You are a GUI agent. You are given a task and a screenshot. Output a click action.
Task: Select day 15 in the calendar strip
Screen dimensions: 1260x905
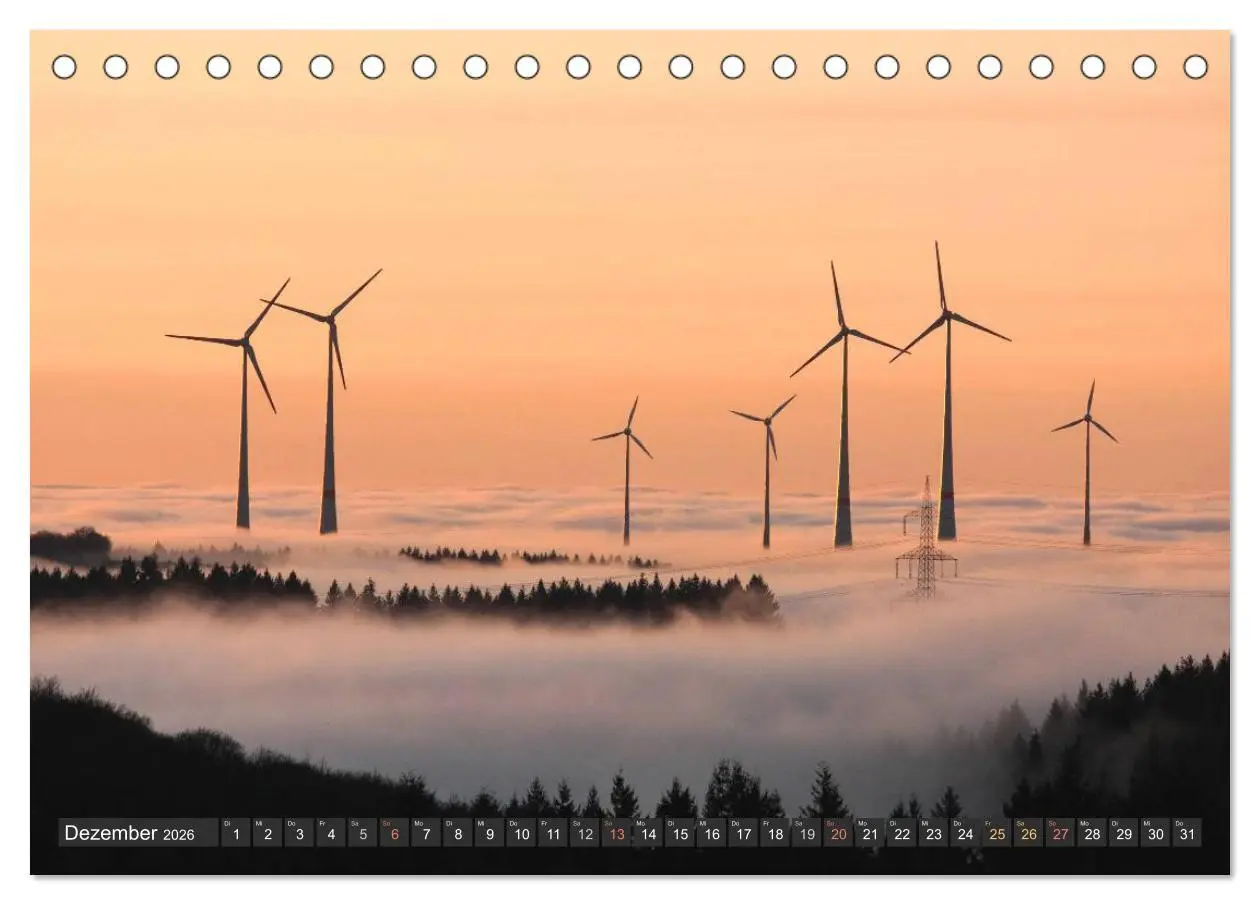(680, 833)
